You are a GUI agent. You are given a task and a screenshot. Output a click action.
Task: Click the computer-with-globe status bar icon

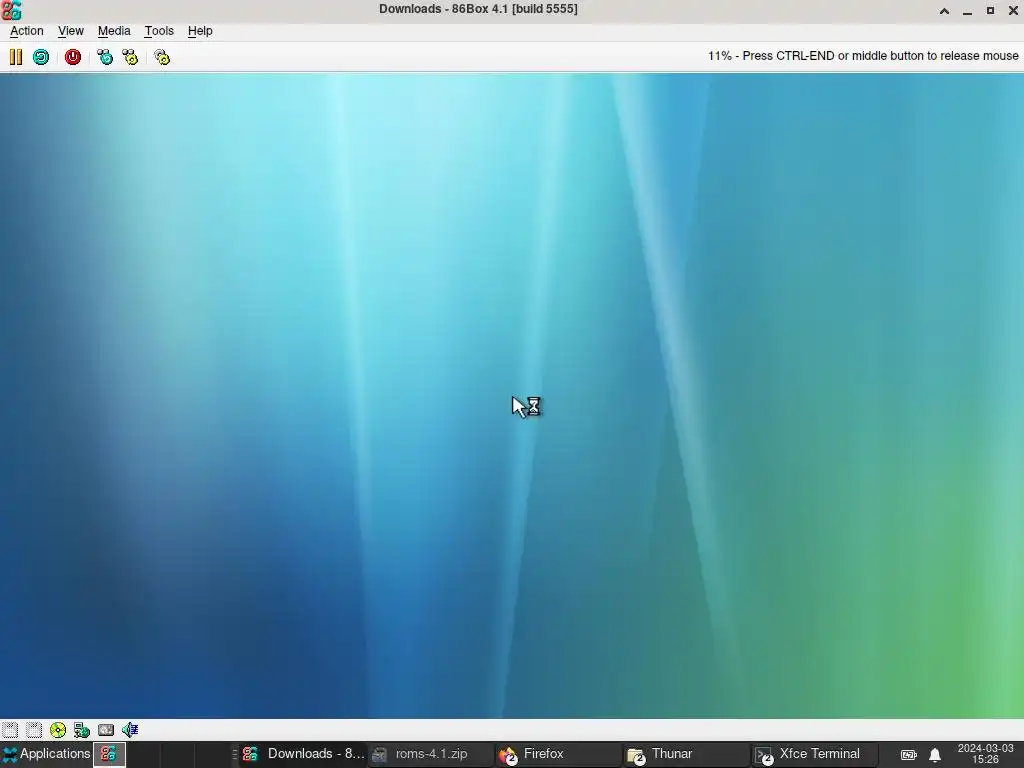coord(82,729)
